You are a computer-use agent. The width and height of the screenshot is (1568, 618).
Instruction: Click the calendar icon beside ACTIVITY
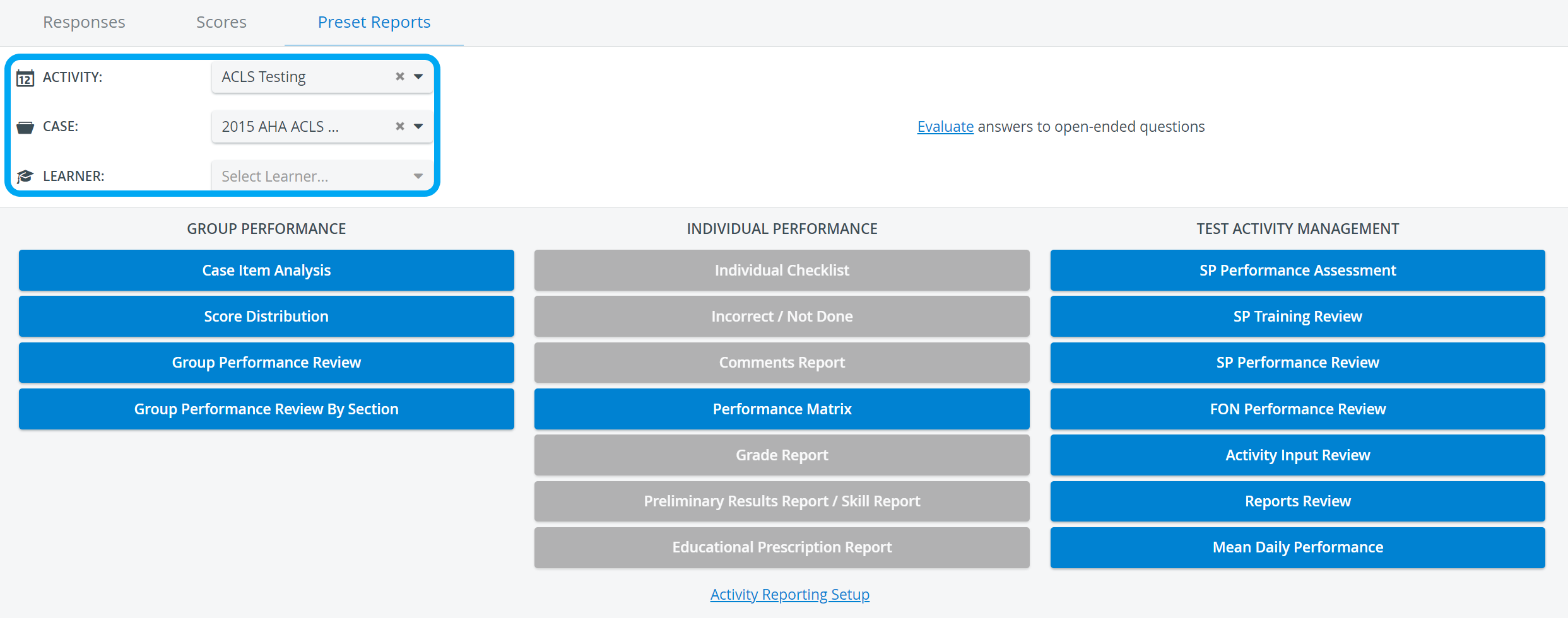[25, 78]
